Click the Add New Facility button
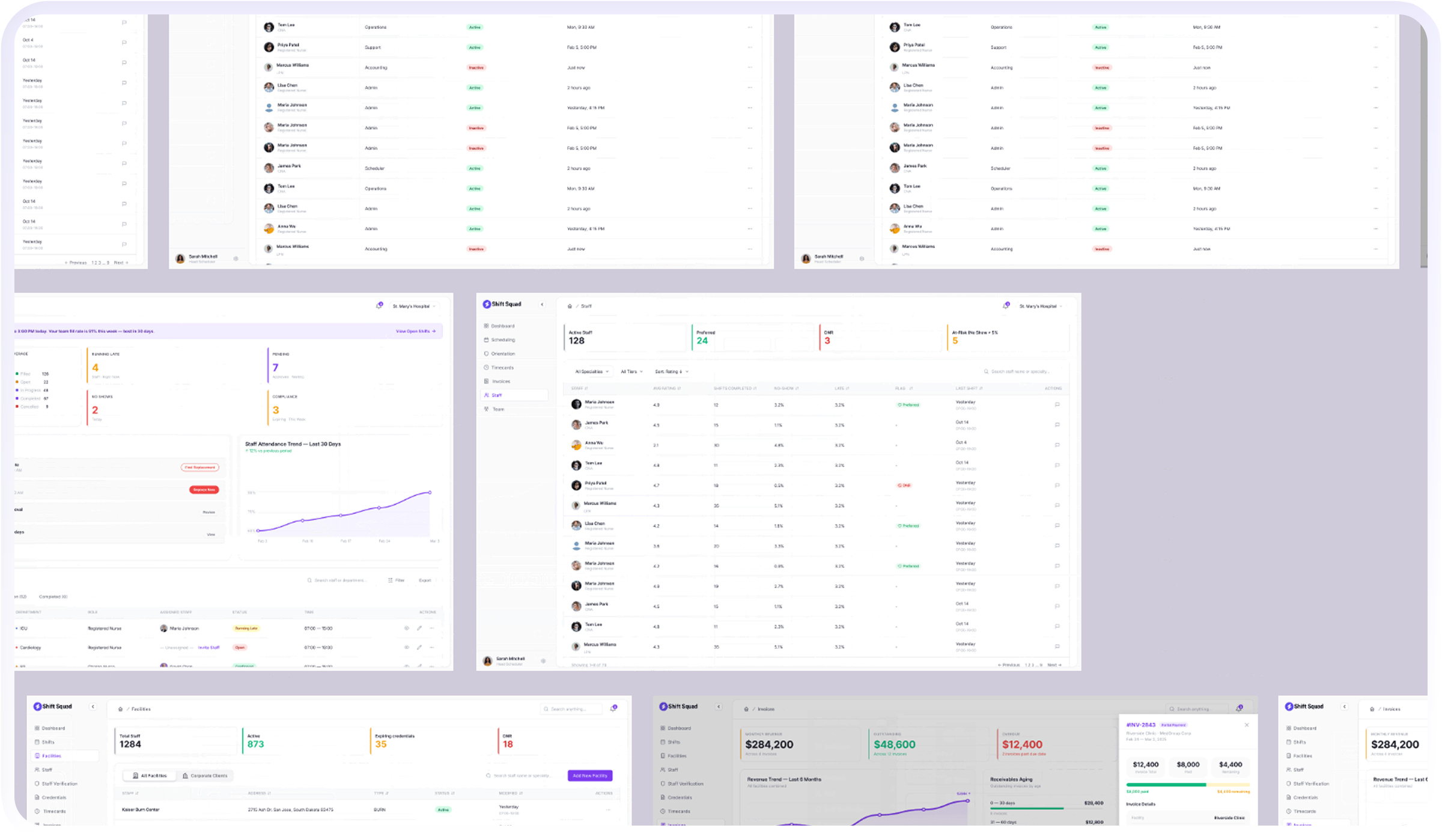The image size is (1442, 840). (x=589, y=776)
